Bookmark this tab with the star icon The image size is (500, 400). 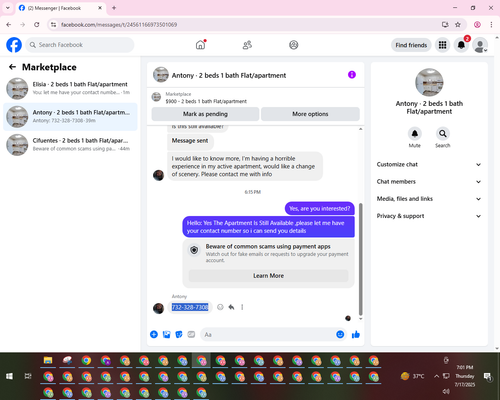[x=458, y=24]
